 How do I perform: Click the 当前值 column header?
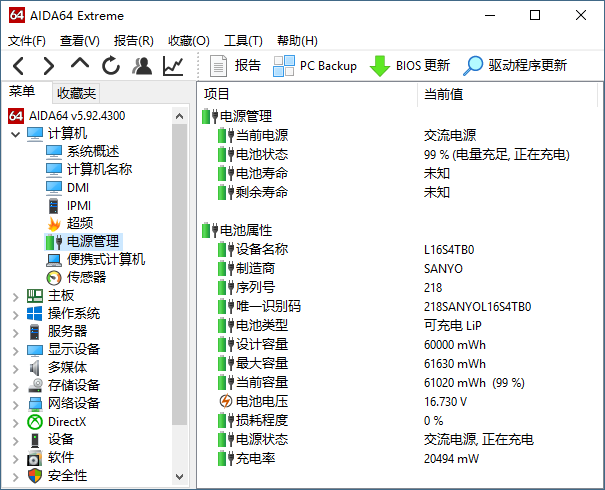pyautogui.click(x=444, y=94)
